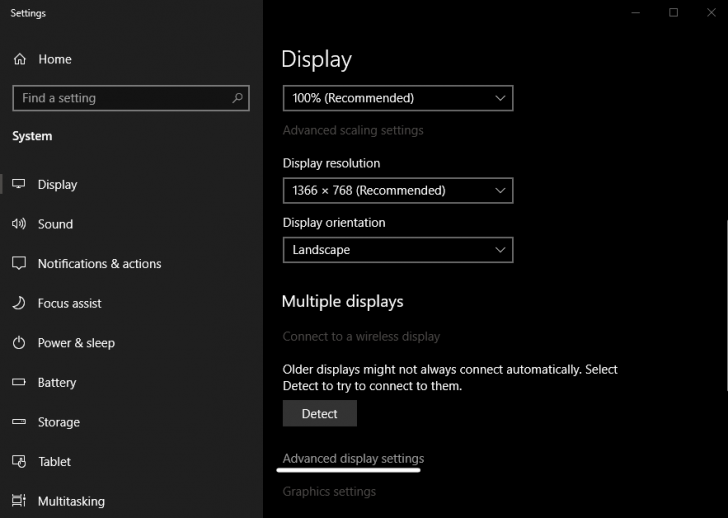Click the Sound speaker icon
This screenshot has height=518, width=728.
(x=19, y=224)
